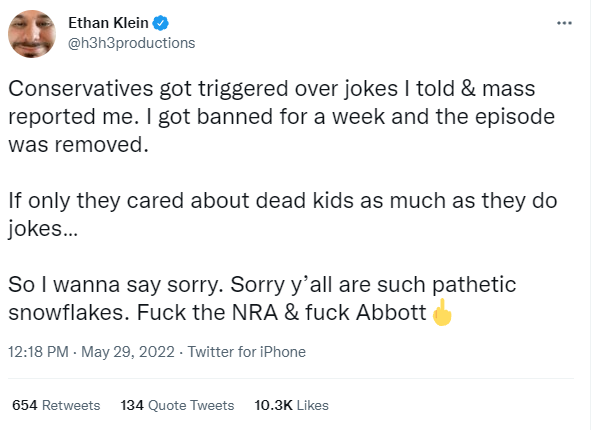Open the Ethan Klein display name

pyautogui.click(x=108, y=23)
